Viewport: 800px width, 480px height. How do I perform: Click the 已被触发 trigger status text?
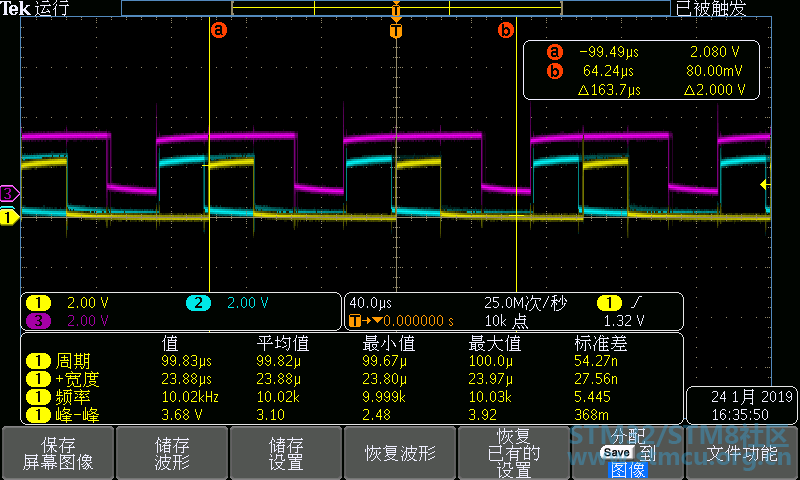point(711,8)
